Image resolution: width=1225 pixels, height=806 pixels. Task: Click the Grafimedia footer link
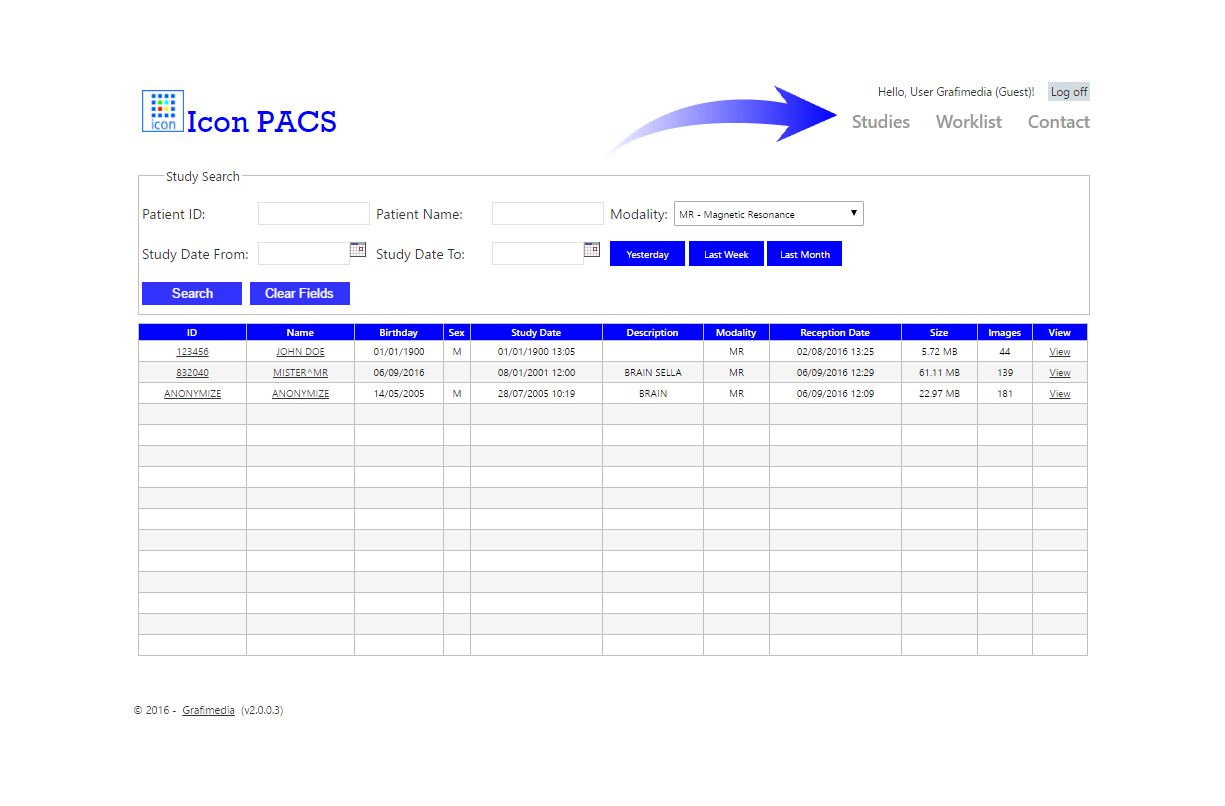(208, 711)
